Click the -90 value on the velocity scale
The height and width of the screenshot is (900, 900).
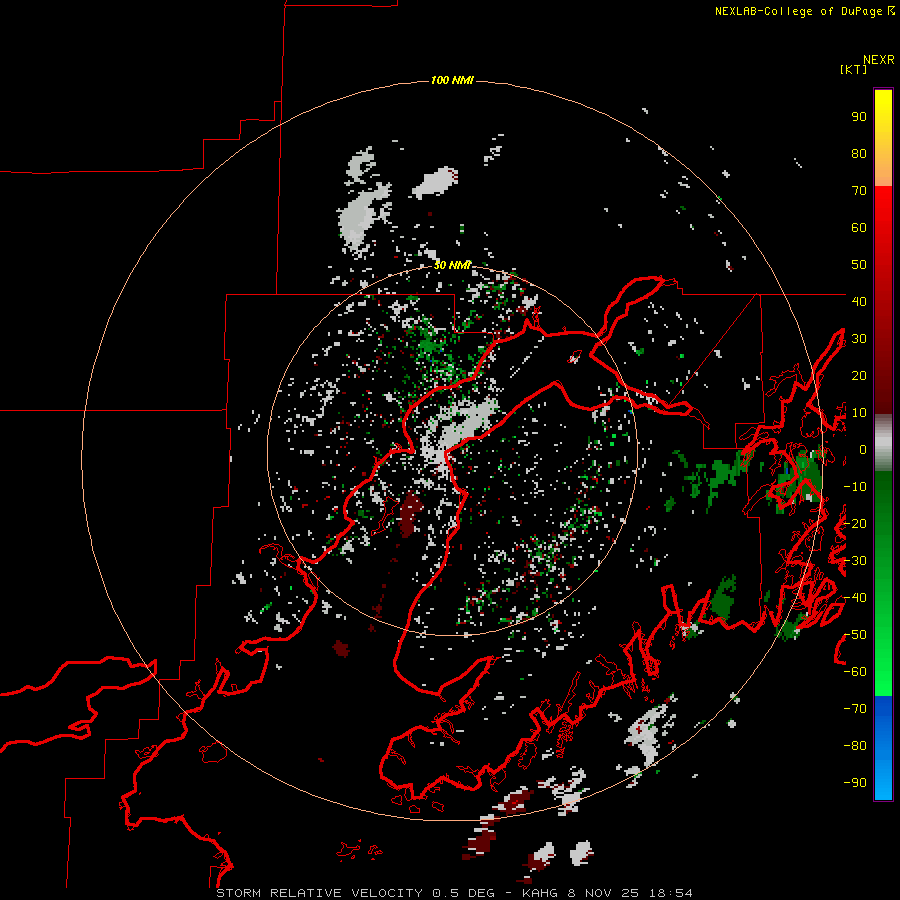(x=855, y=783)
